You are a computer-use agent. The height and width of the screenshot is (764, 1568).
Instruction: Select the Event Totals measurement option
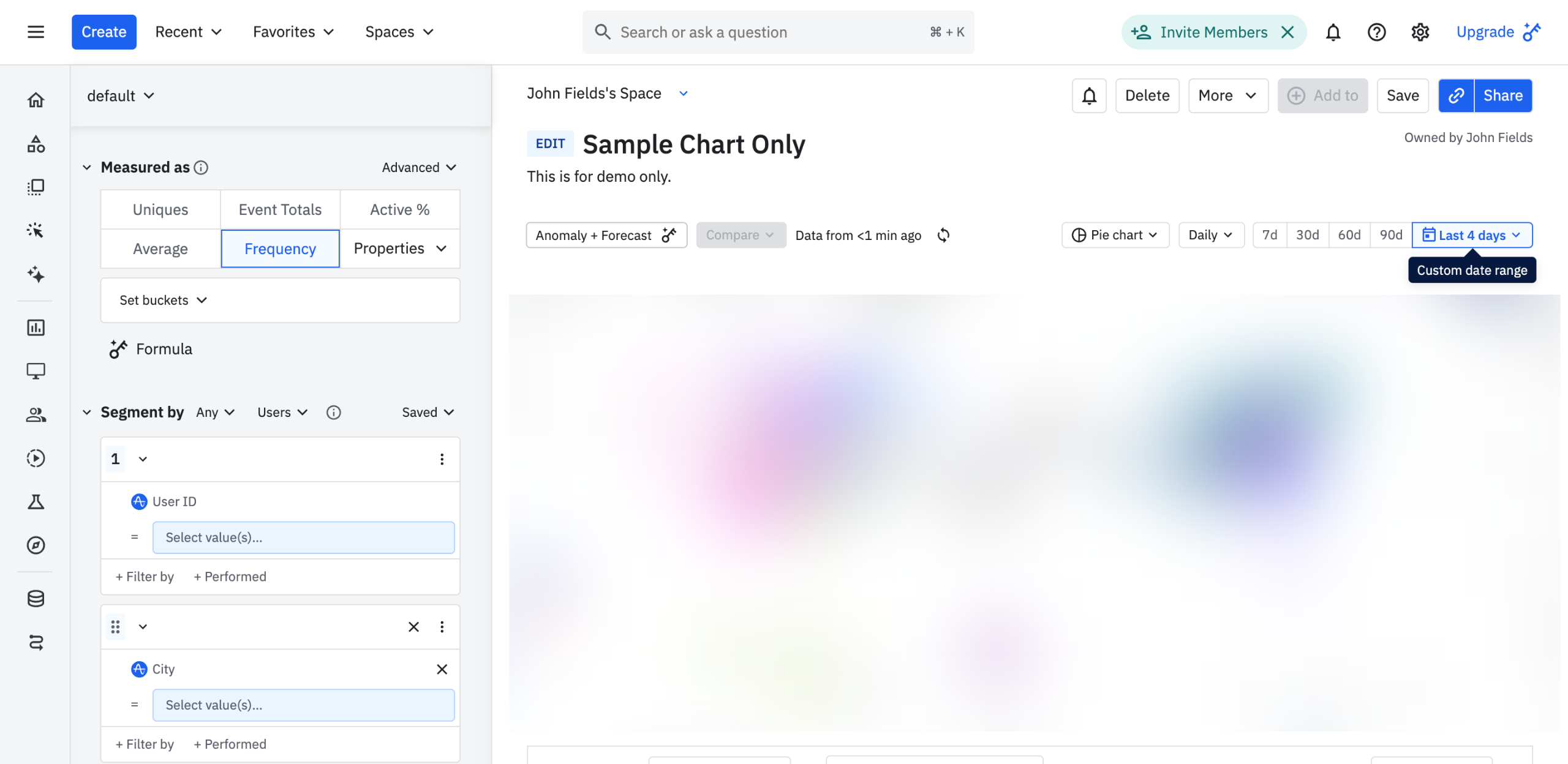(280, 209)
